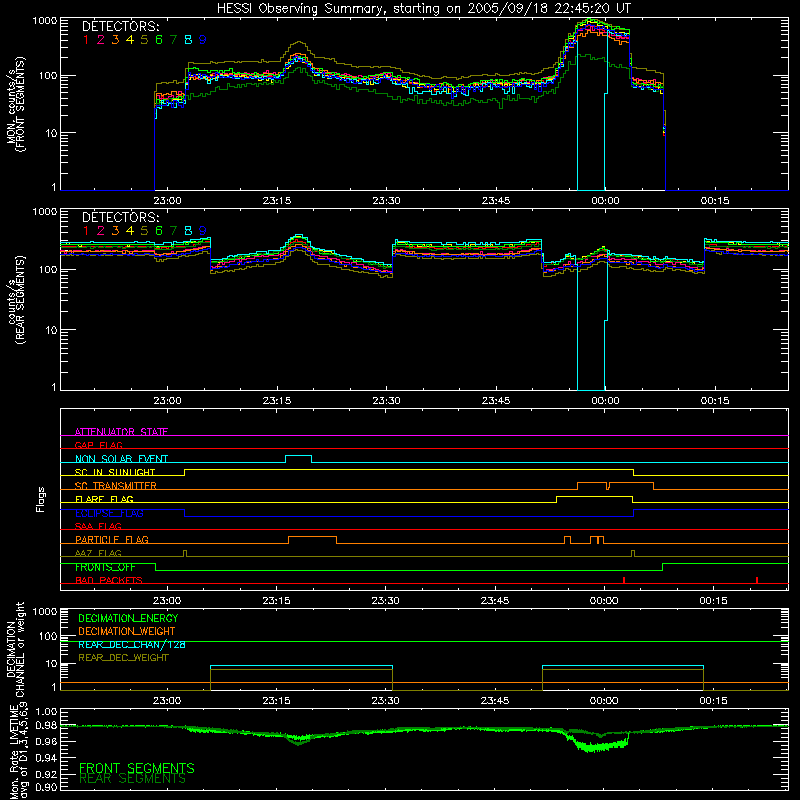Click the 23:30 tick label under the Flags panel
This screenshot has height=800, width=800.
[x=385, y=601]
